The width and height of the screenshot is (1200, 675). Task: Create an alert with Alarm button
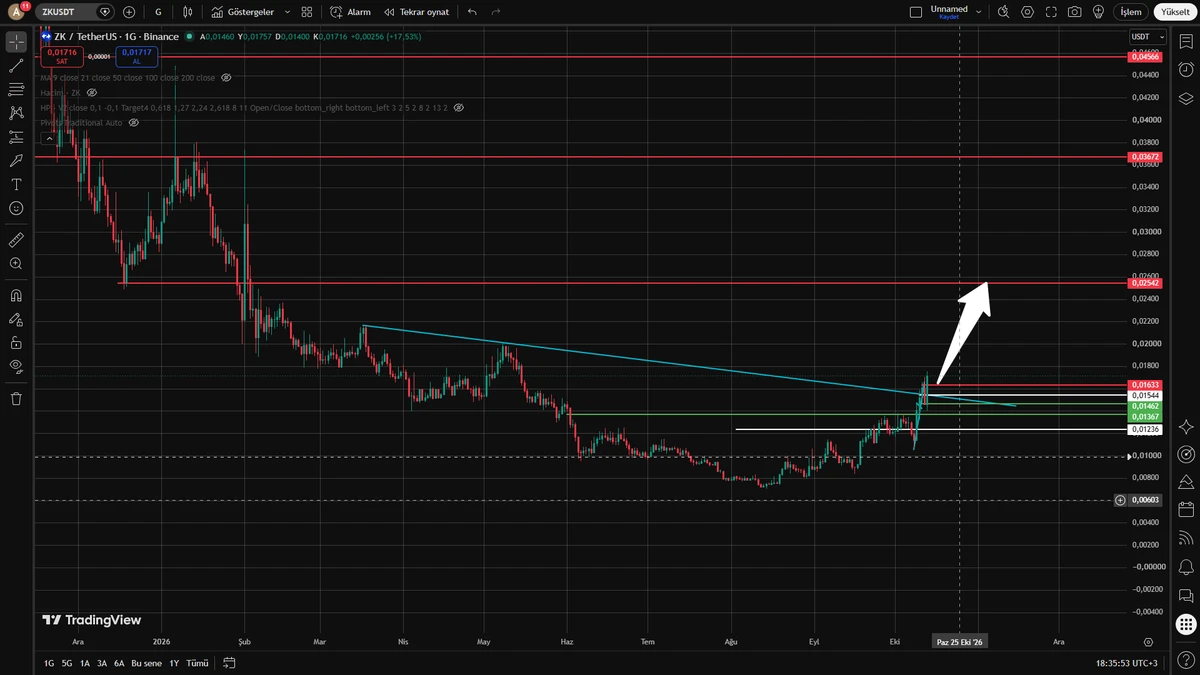click(x=351, y=12)
